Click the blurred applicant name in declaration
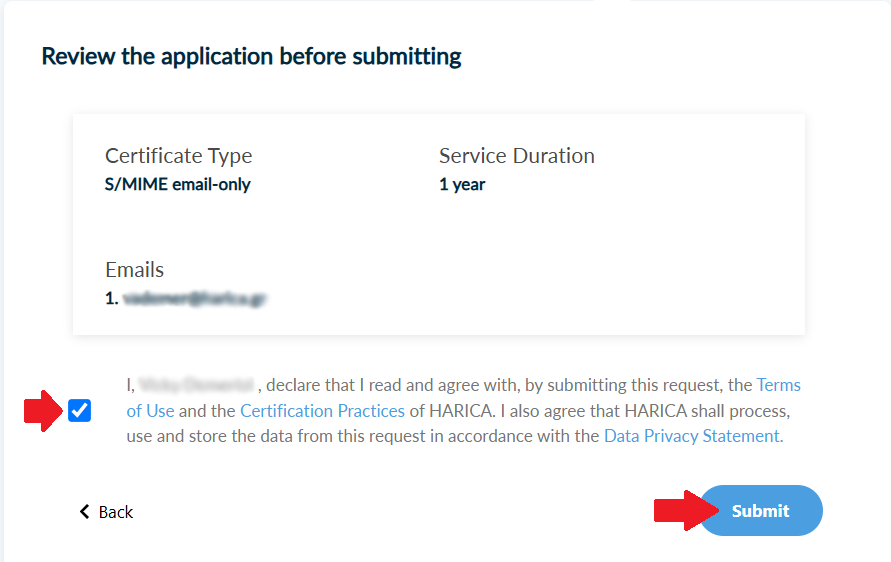Viewport: 891px width, 562px height. (x=198, y=385)
